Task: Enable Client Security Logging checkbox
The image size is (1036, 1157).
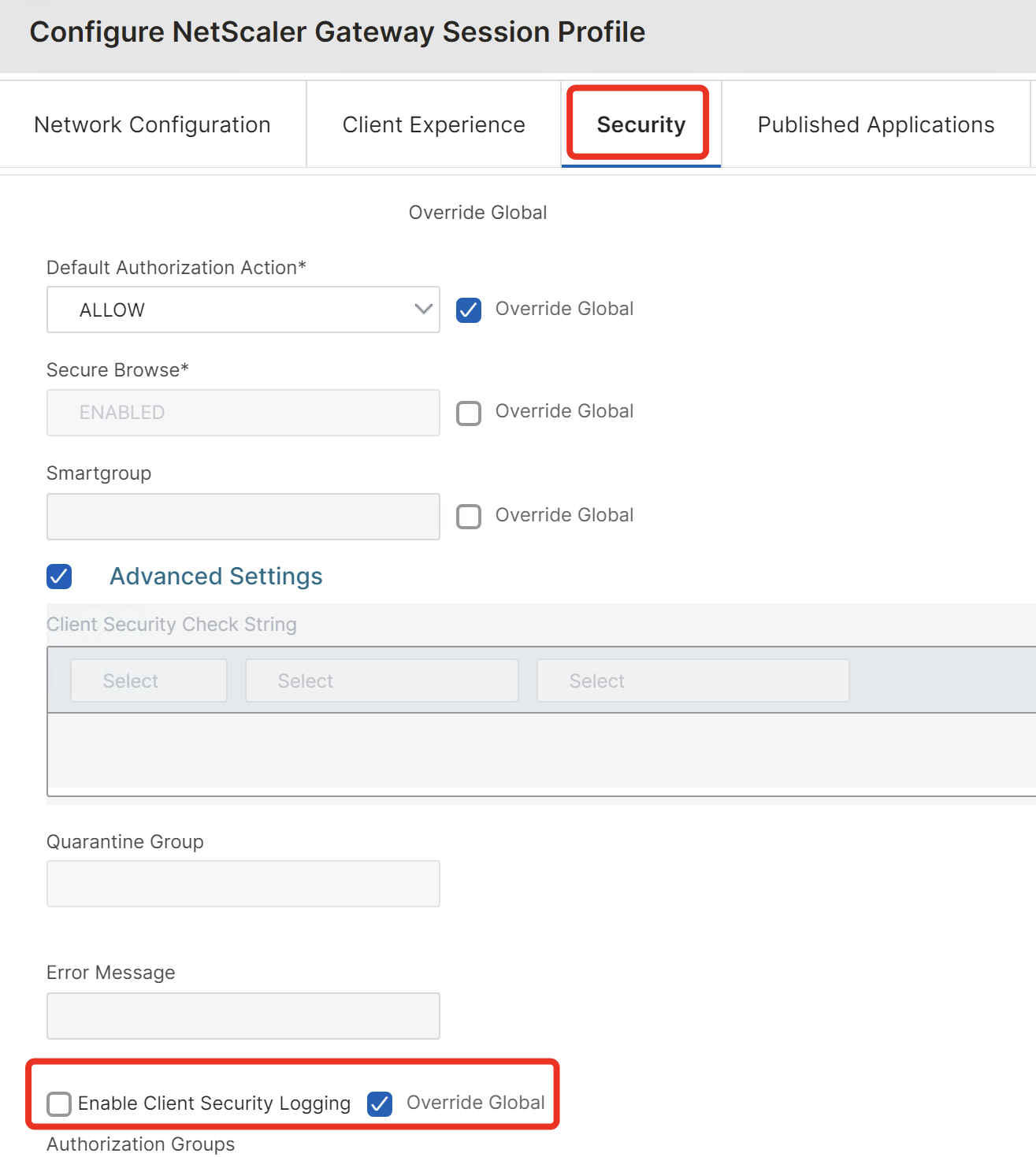Action: point(59,1104)
